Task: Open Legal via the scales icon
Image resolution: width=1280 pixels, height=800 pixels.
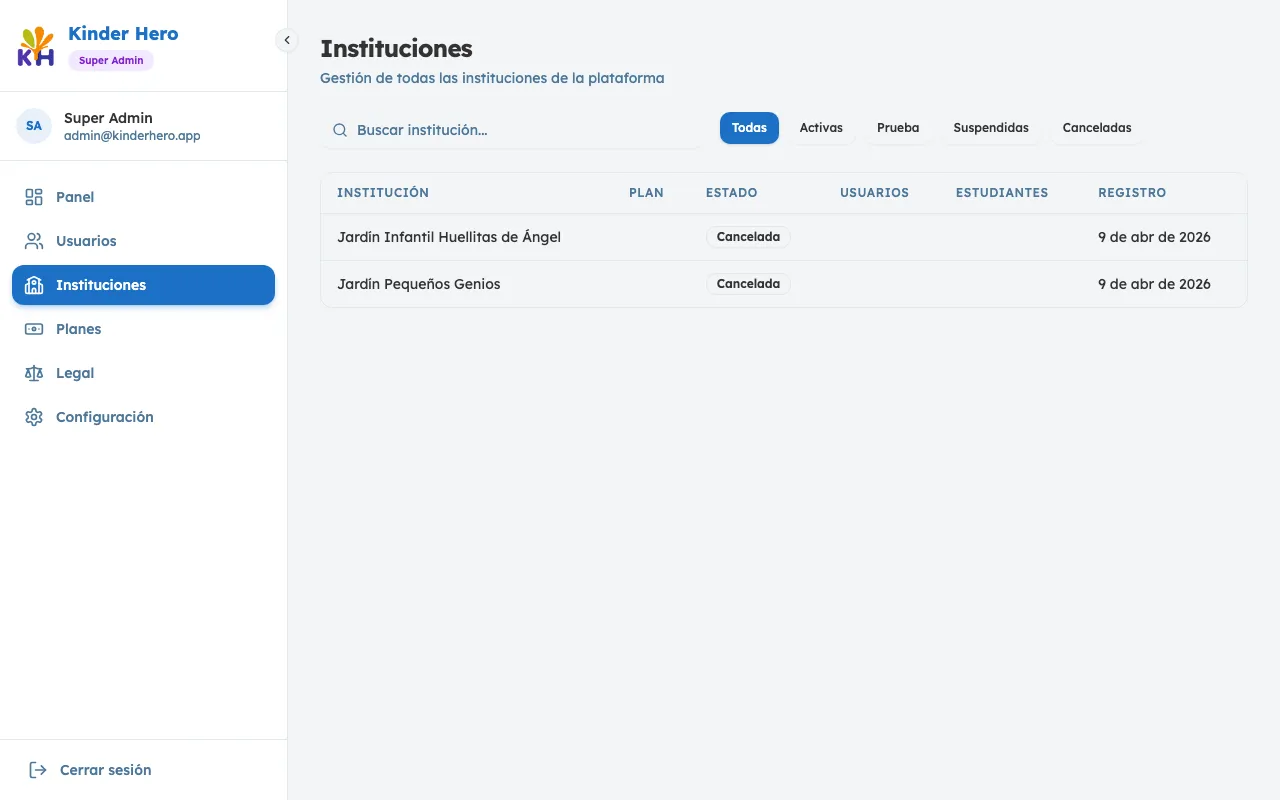Action: 34,373
